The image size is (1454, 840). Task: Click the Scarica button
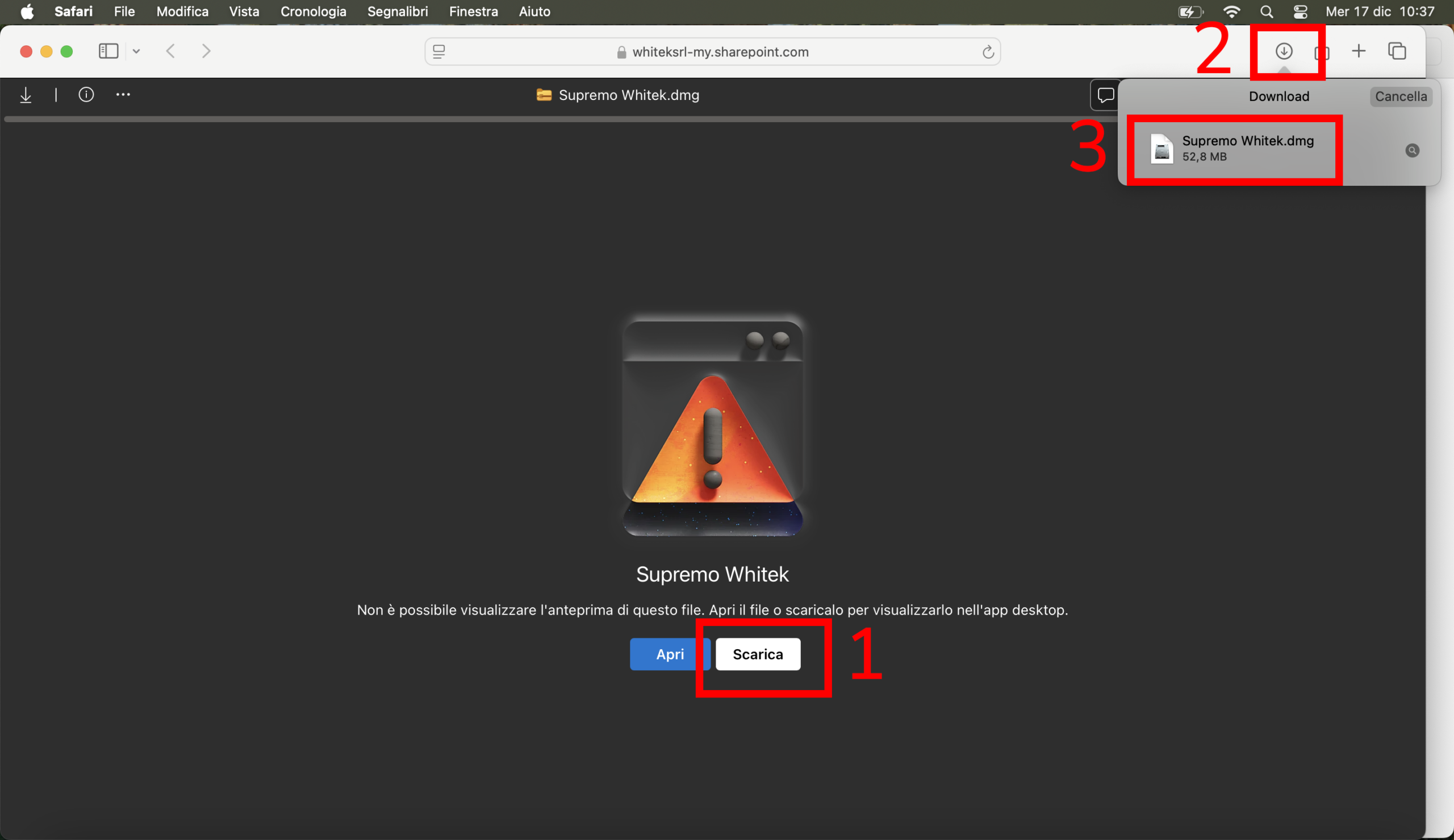point(757,654)
